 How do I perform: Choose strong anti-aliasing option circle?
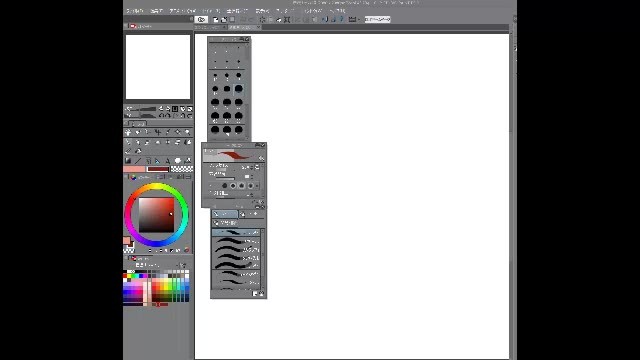250,186
